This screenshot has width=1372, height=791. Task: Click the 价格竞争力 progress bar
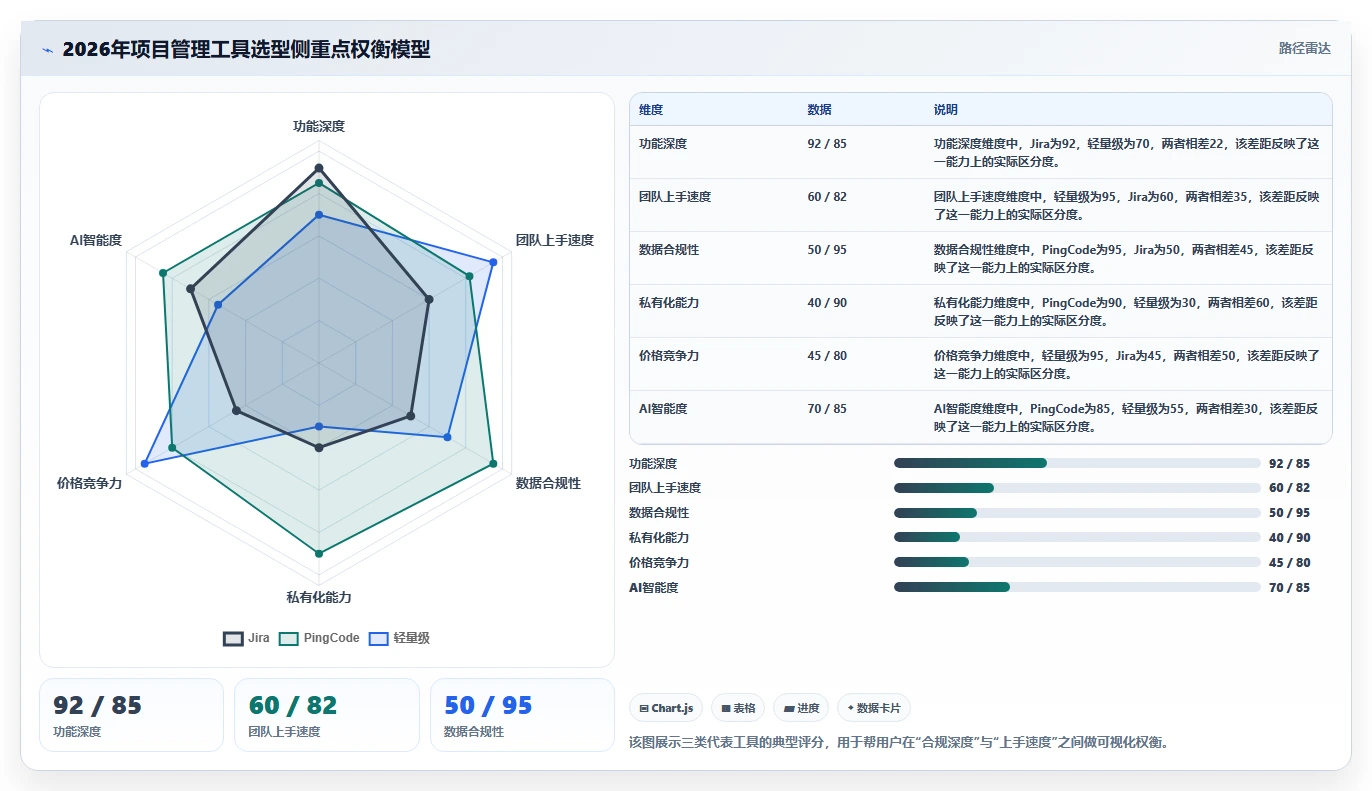point(1077,563)
